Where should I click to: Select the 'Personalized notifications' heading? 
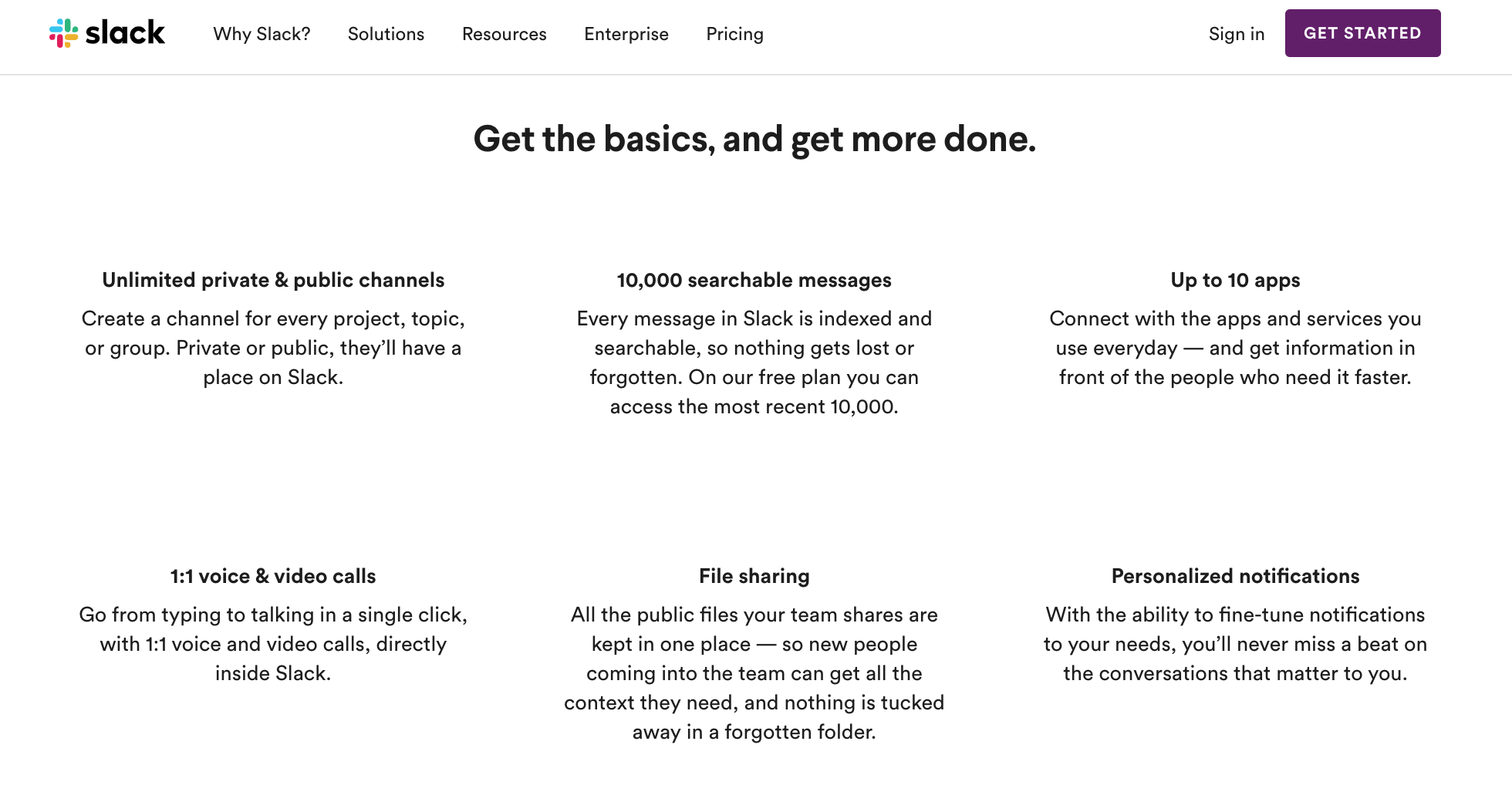[x=1235, y=576]
